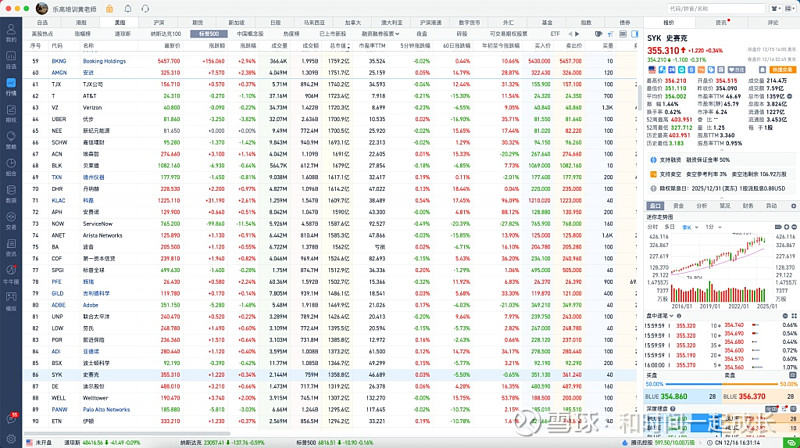Open 策略 strategy icon in left sidebar
The height and width of the screenshot is (448, 800).
pos(11,140)
